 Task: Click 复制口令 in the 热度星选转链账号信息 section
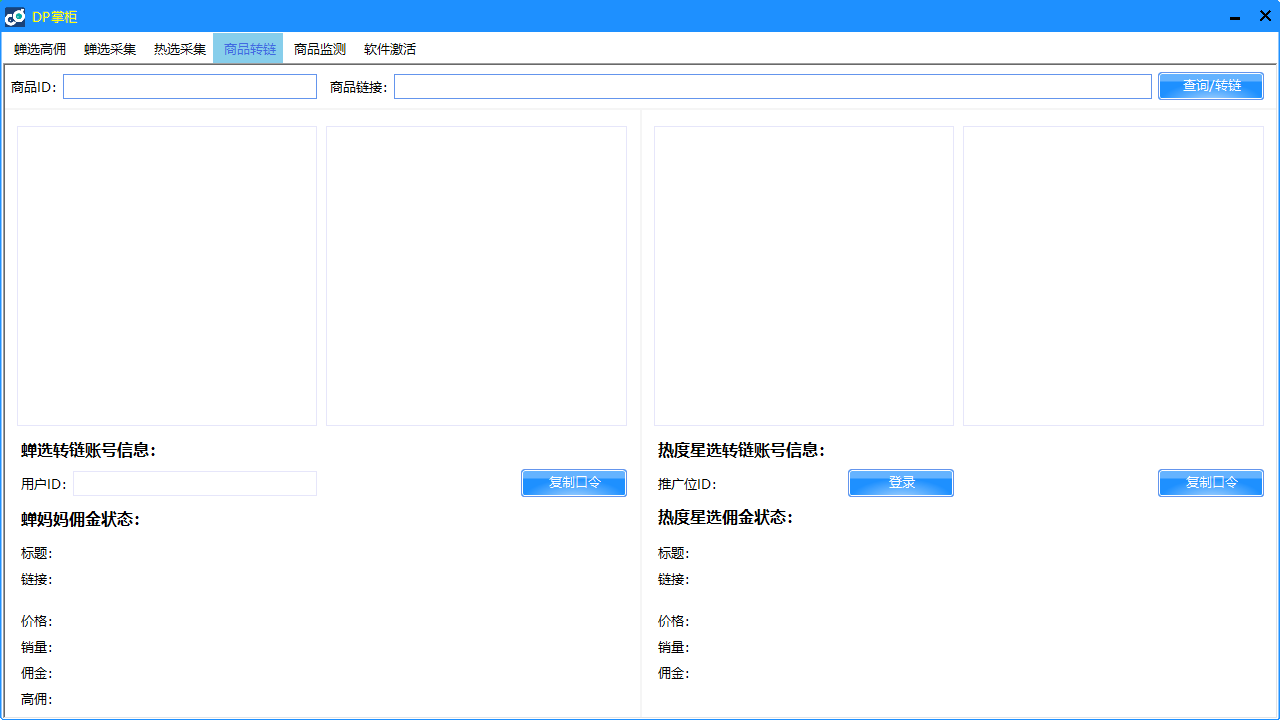1211,483
